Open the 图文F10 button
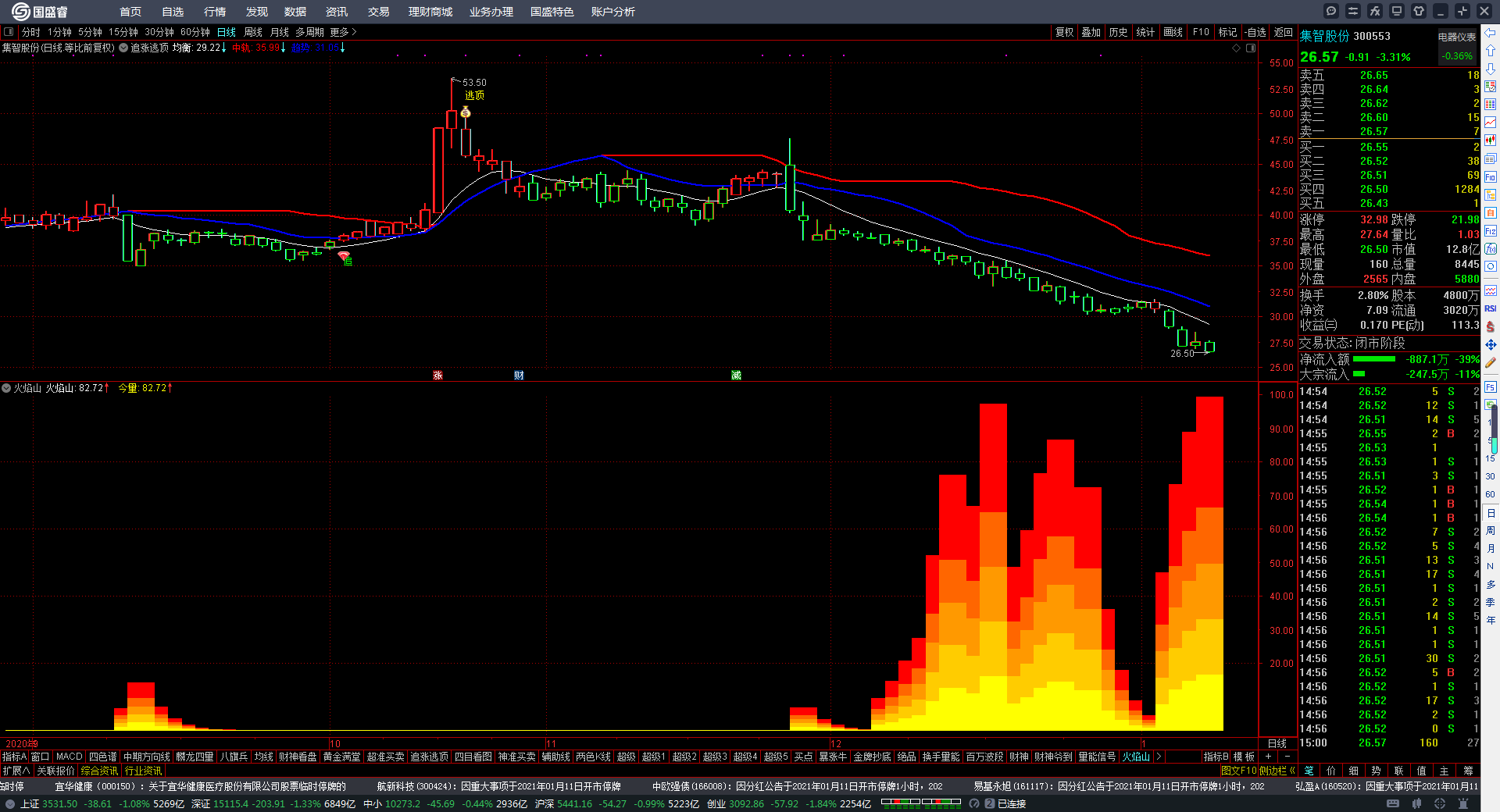 pyautogui.click(x=1239, y=771)
